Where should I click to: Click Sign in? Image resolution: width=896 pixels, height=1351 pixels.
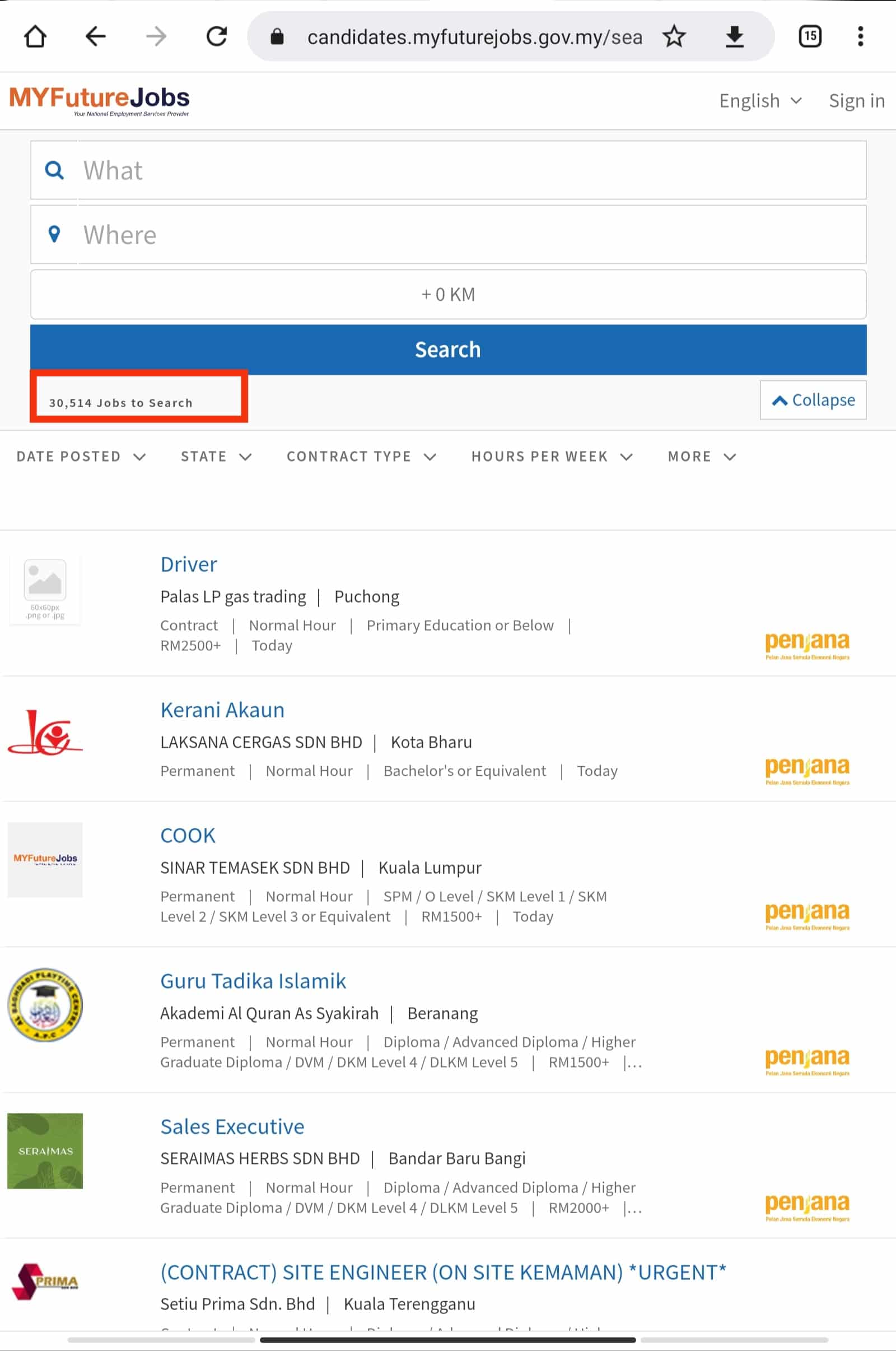click(x=856, y=101)
